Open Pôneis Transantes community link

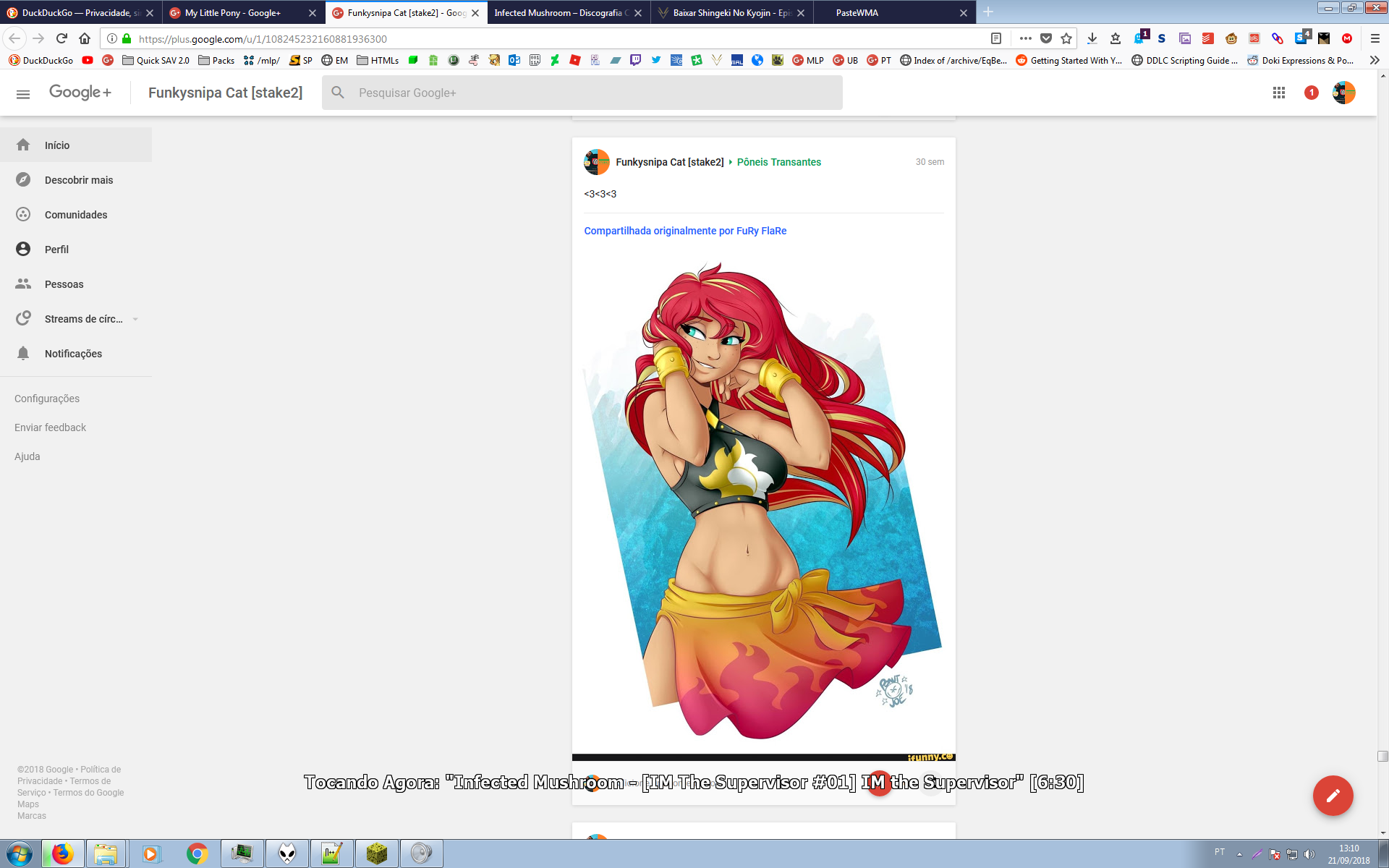pyautogui.click(x=778, y=162)
